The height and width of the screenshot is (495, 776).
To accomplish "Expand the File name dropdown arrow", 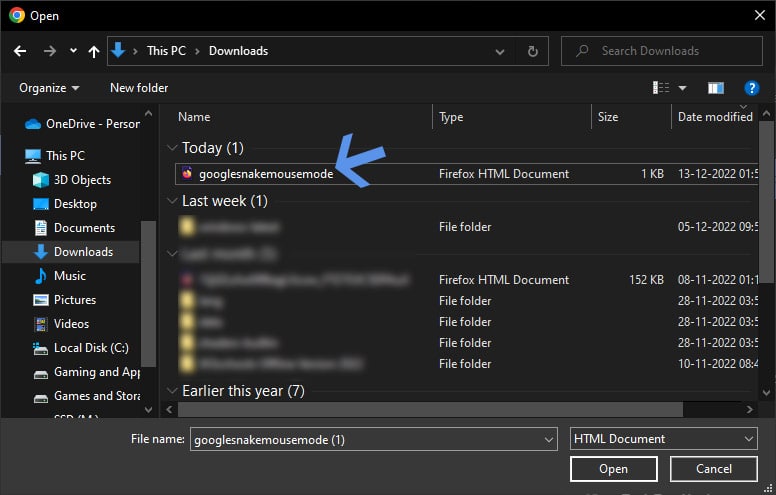I will [x=548, y=440].
